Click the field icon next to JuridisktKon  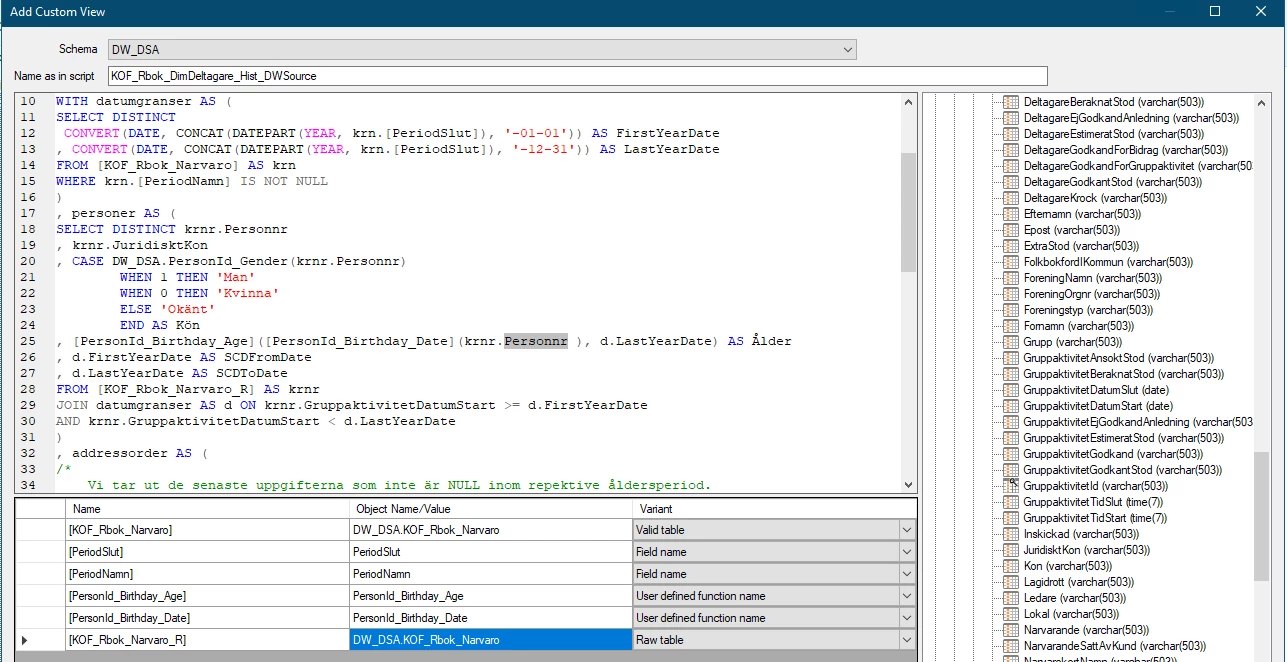coord(1011,550)
